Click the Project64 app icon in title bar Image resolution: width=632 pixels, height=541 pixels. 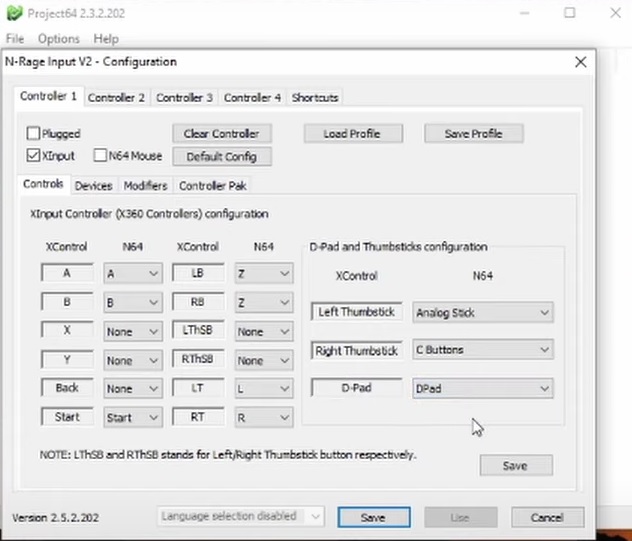coord(14,13)
